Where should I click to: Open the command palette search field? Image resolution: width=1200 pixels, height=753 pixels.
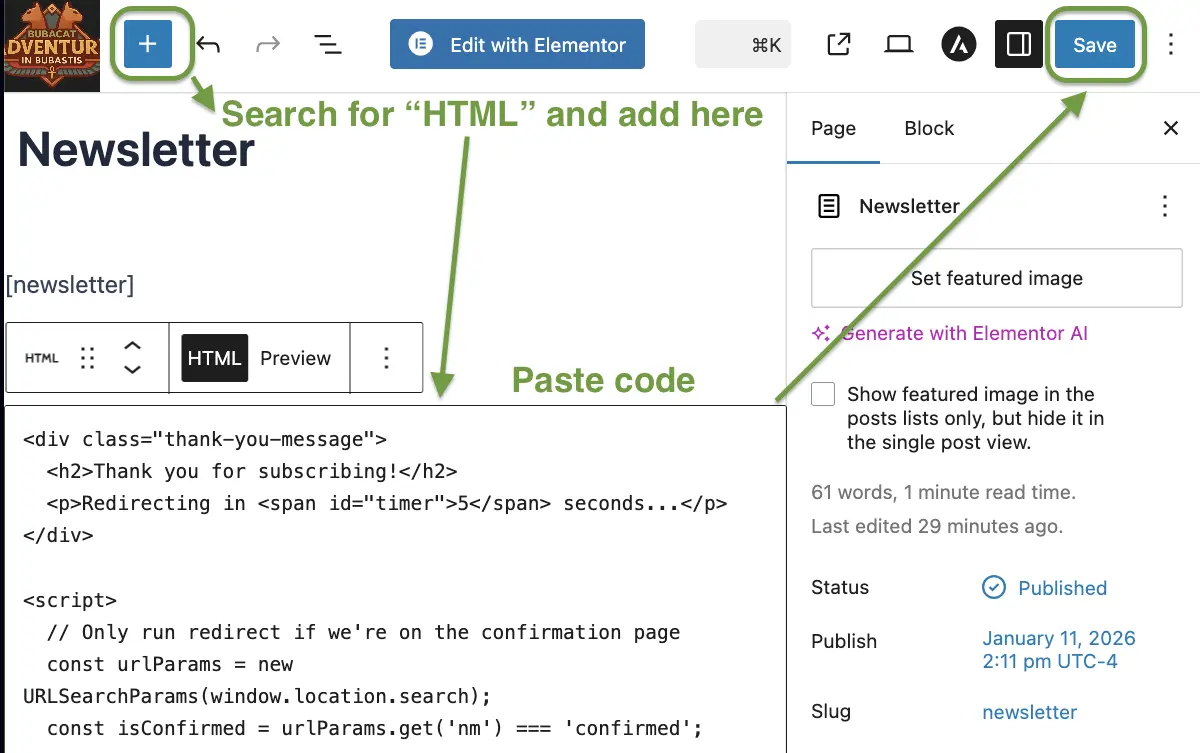(743, 44)
